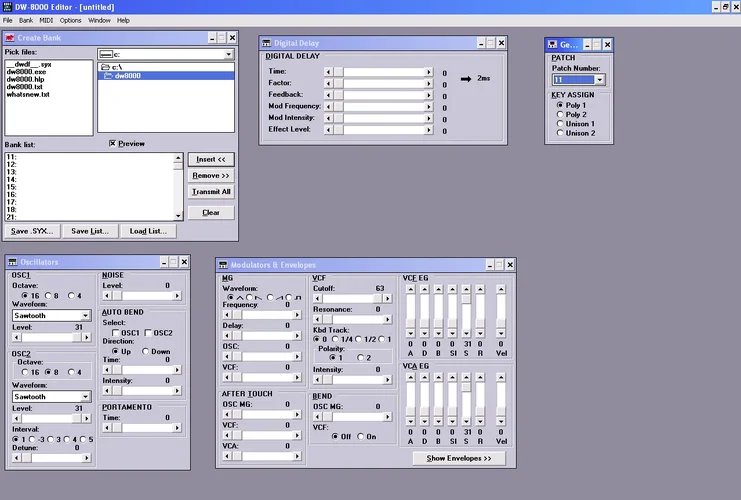Screen dimensions: 741x500
Task: Select the c:\ root folder icon
Action: 105,66
